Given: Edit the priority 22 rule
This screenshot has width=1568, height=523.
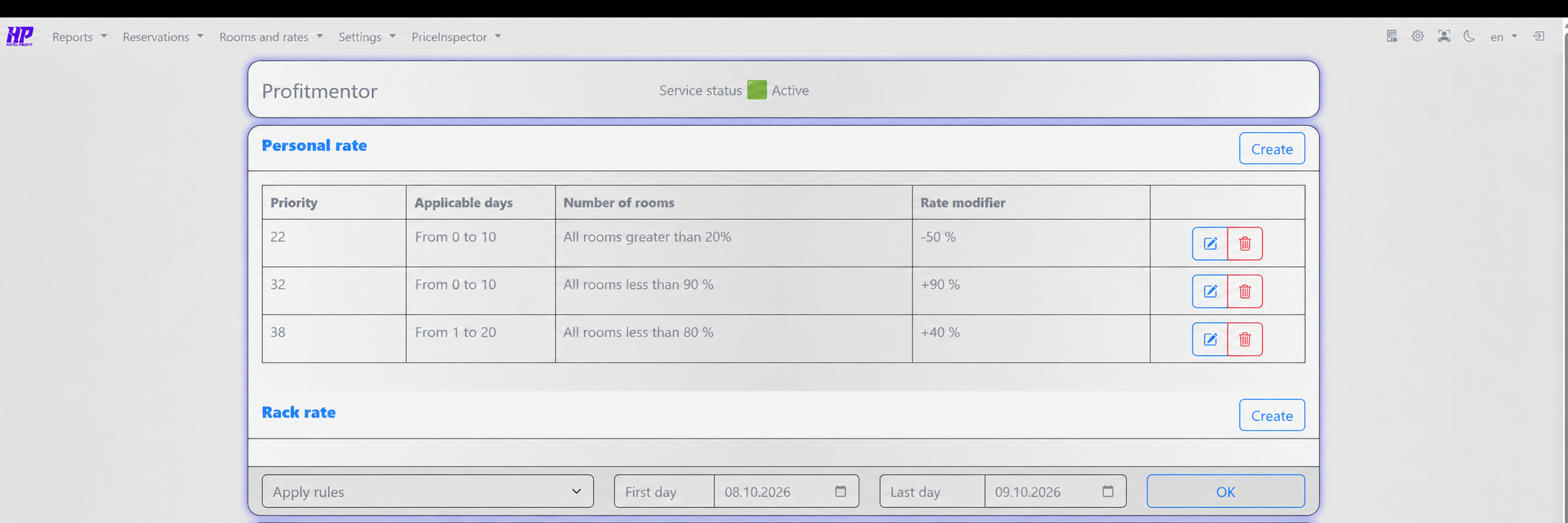Looking at the screenshot, I should point(1210,243).
